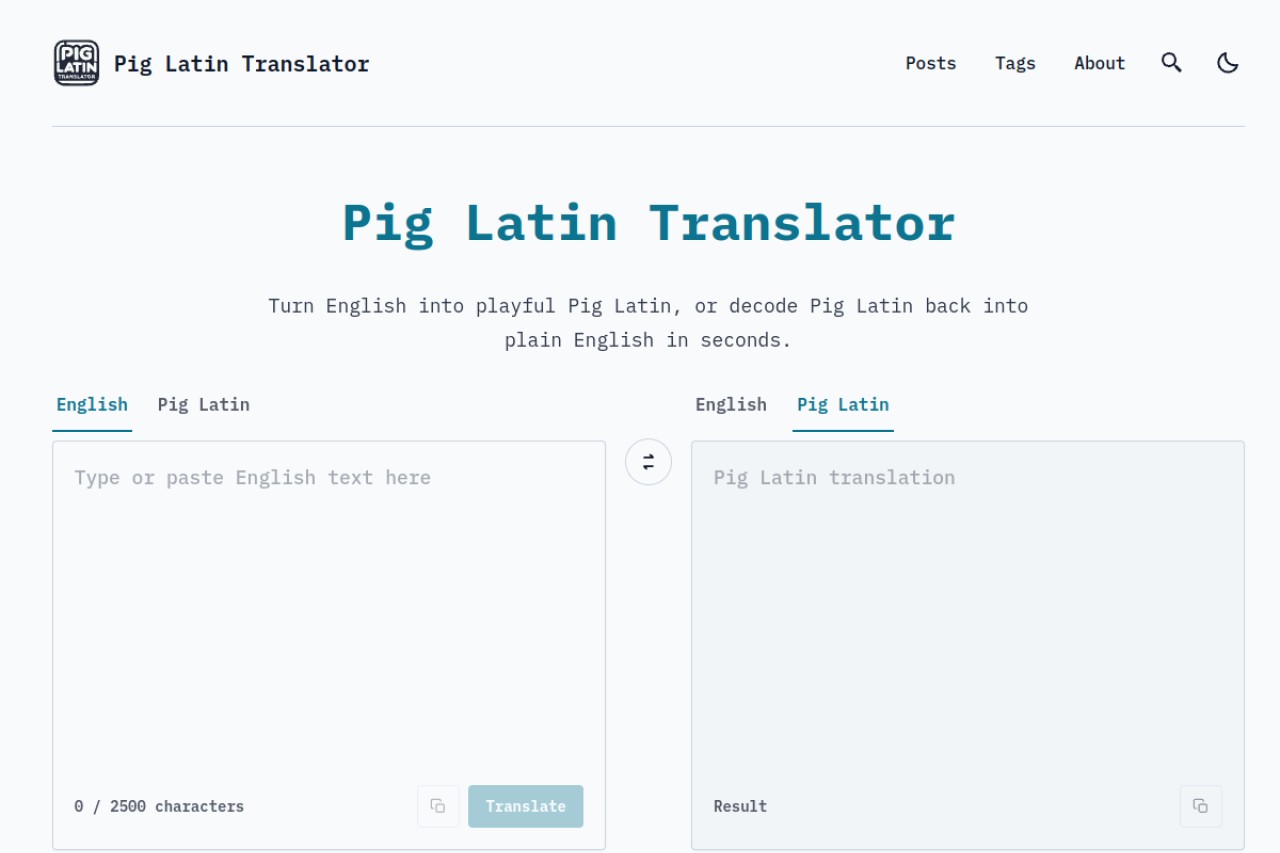Open the About page

(x=1100, y=63)
